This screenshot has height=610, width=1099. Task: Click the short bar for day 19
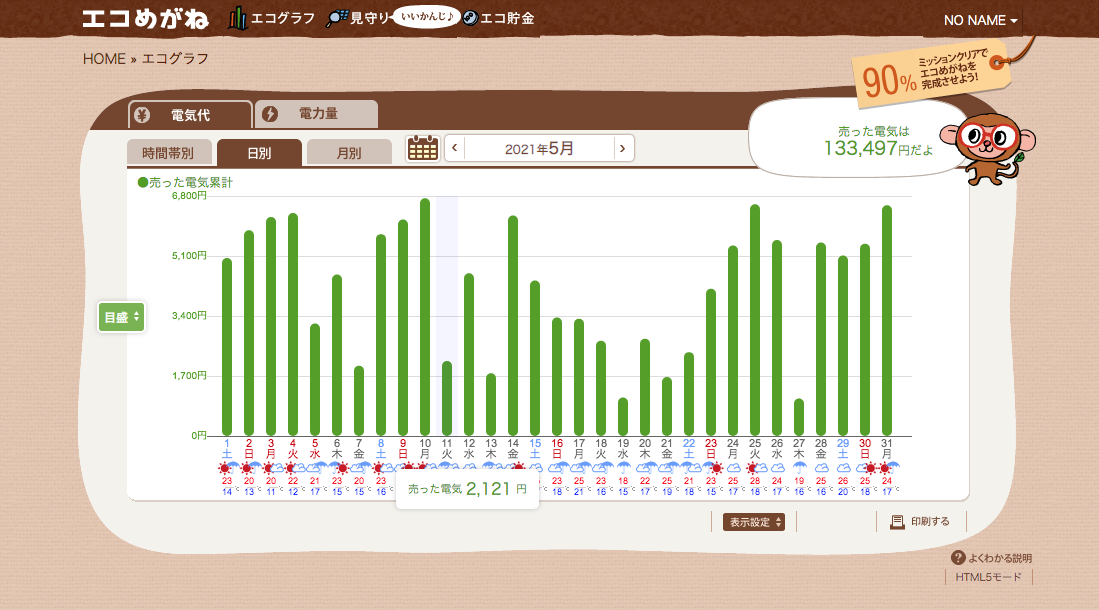click(x=623, y=416)
